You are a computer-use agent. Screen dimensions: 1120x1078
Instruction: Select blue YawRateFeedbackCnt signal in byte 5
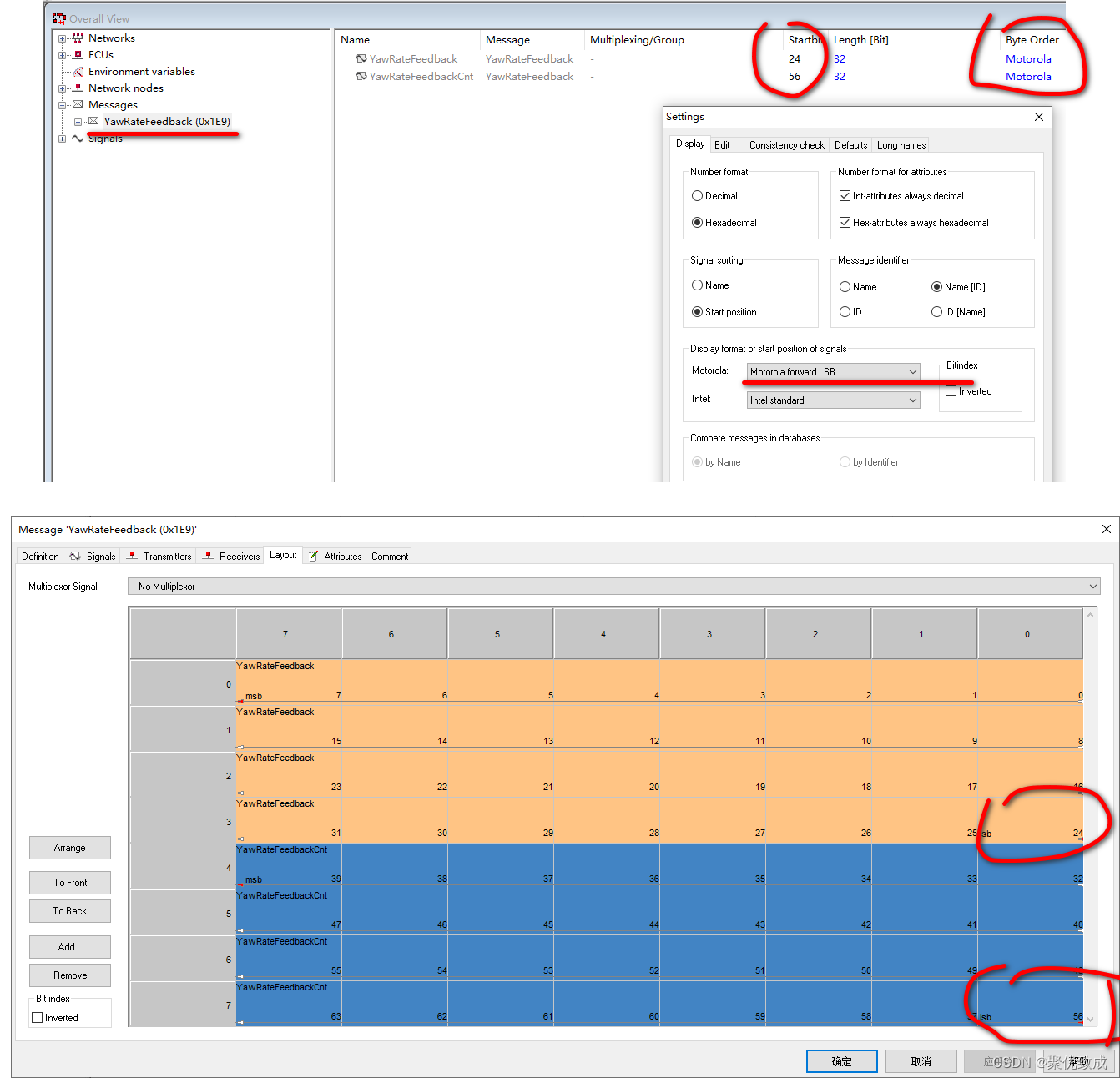659,911
